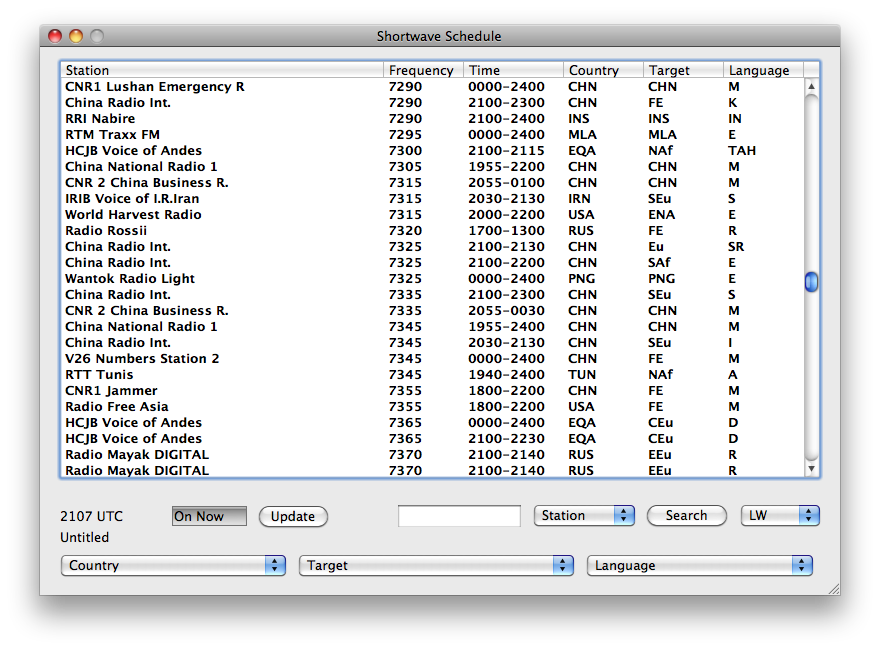Select the RTT Tunis row
The image size is (880, 650).
pyautogui.click(x=432, y=374)
